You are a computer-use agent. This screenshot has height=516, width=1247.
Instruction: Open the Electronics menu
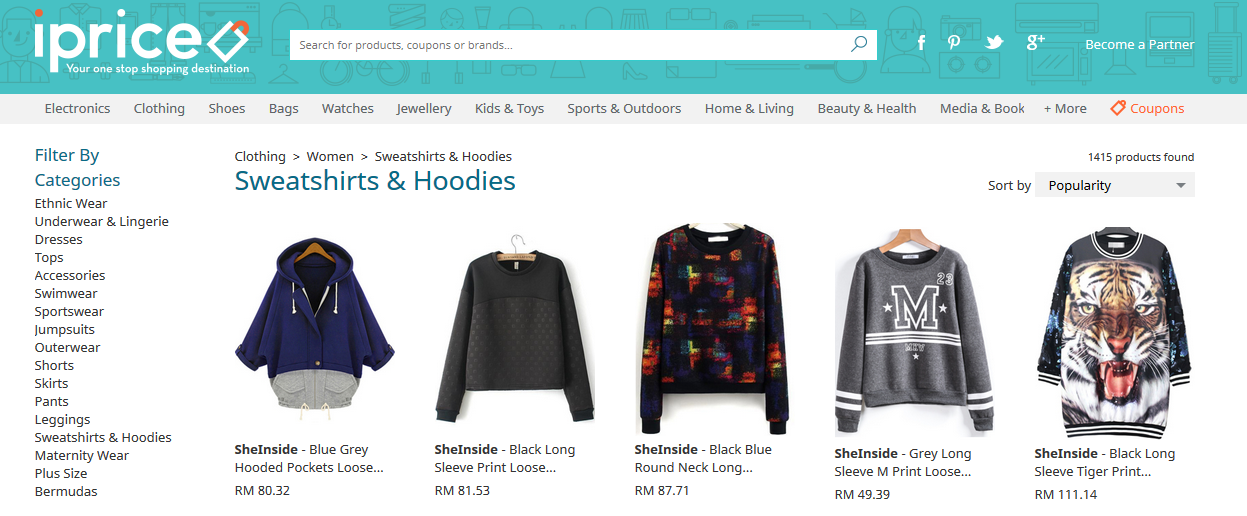[x=77, y=108]
